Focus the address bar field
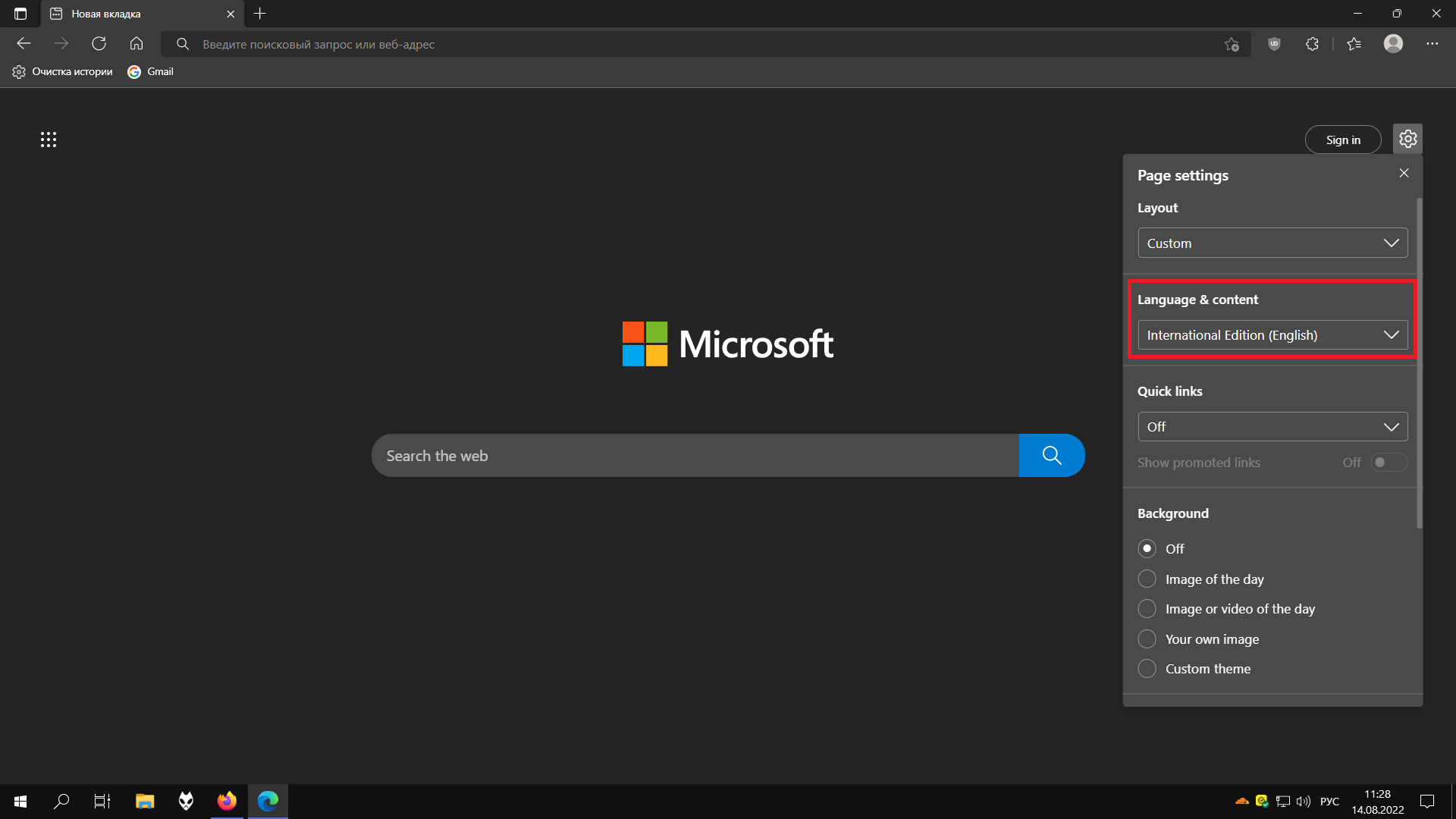 click(705, 44)
